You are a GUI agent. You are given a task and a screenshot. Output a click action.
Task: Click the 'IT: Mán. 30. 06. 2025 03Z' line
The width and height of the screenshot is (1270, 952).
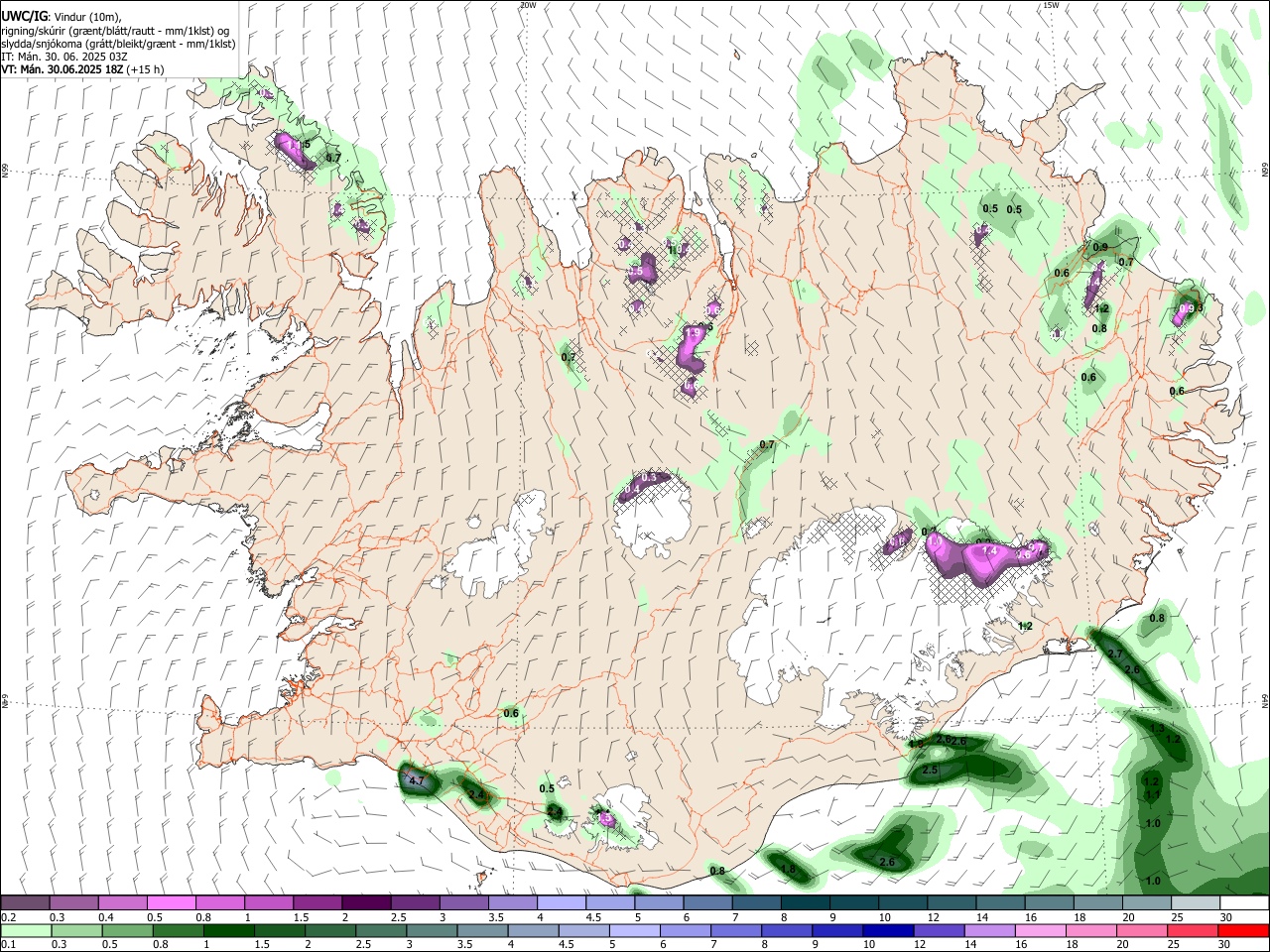pos(63,57)
